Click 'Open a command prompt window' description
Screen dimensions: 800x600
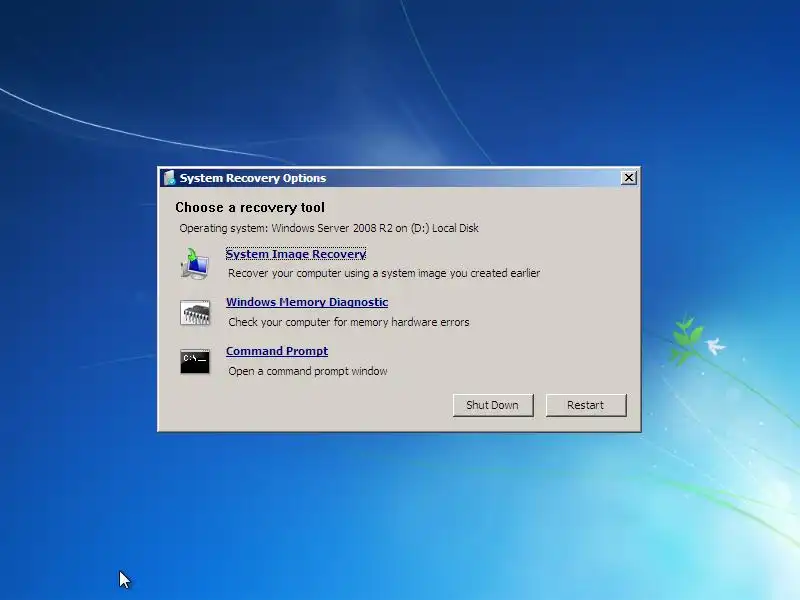click(308, 371)
